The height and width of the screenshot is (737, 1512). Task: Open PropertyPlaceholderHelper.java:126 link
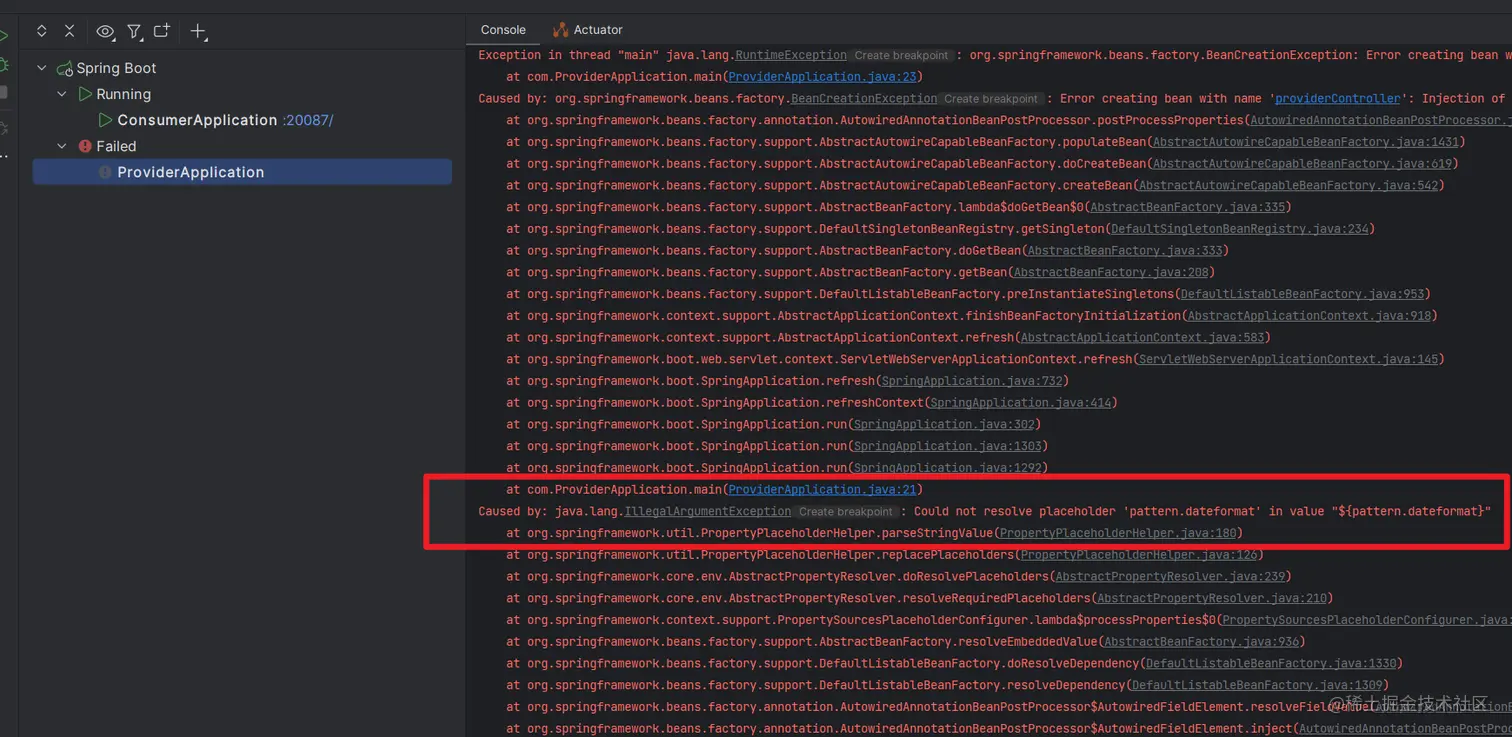[x=1138, y=555]
